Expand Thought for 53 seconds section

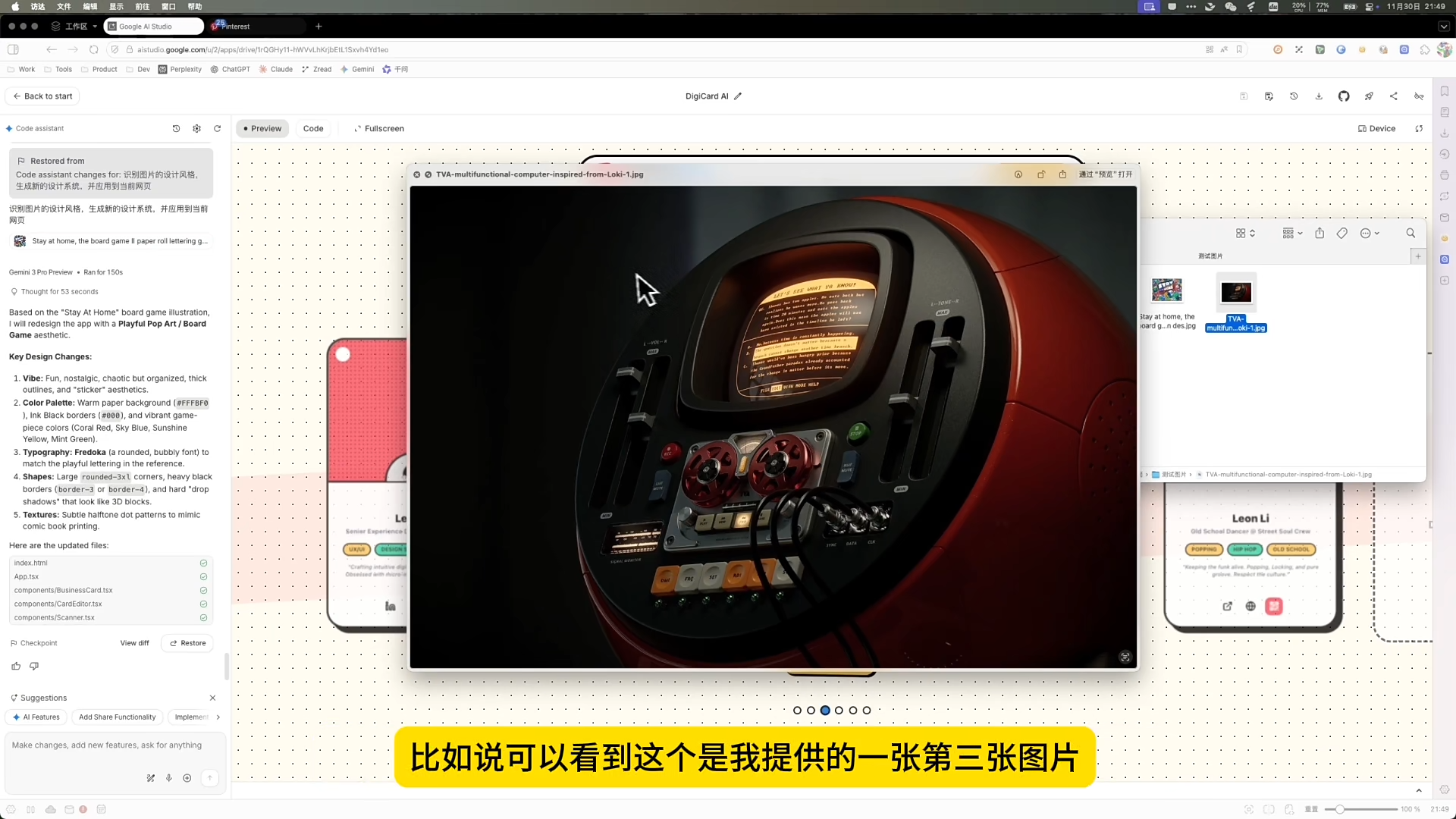[x=59, y=292]
